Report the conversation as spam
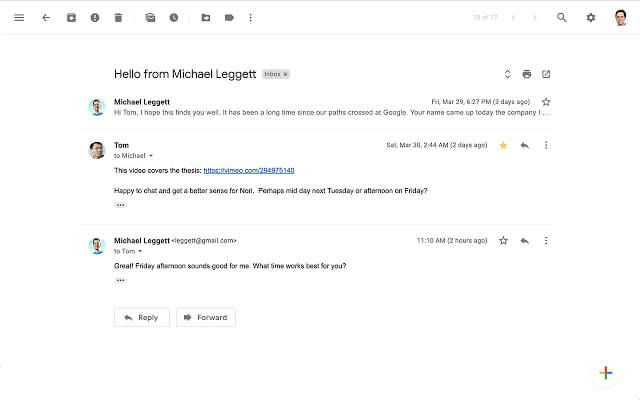The image size is (640, 400). coord(95,18)
